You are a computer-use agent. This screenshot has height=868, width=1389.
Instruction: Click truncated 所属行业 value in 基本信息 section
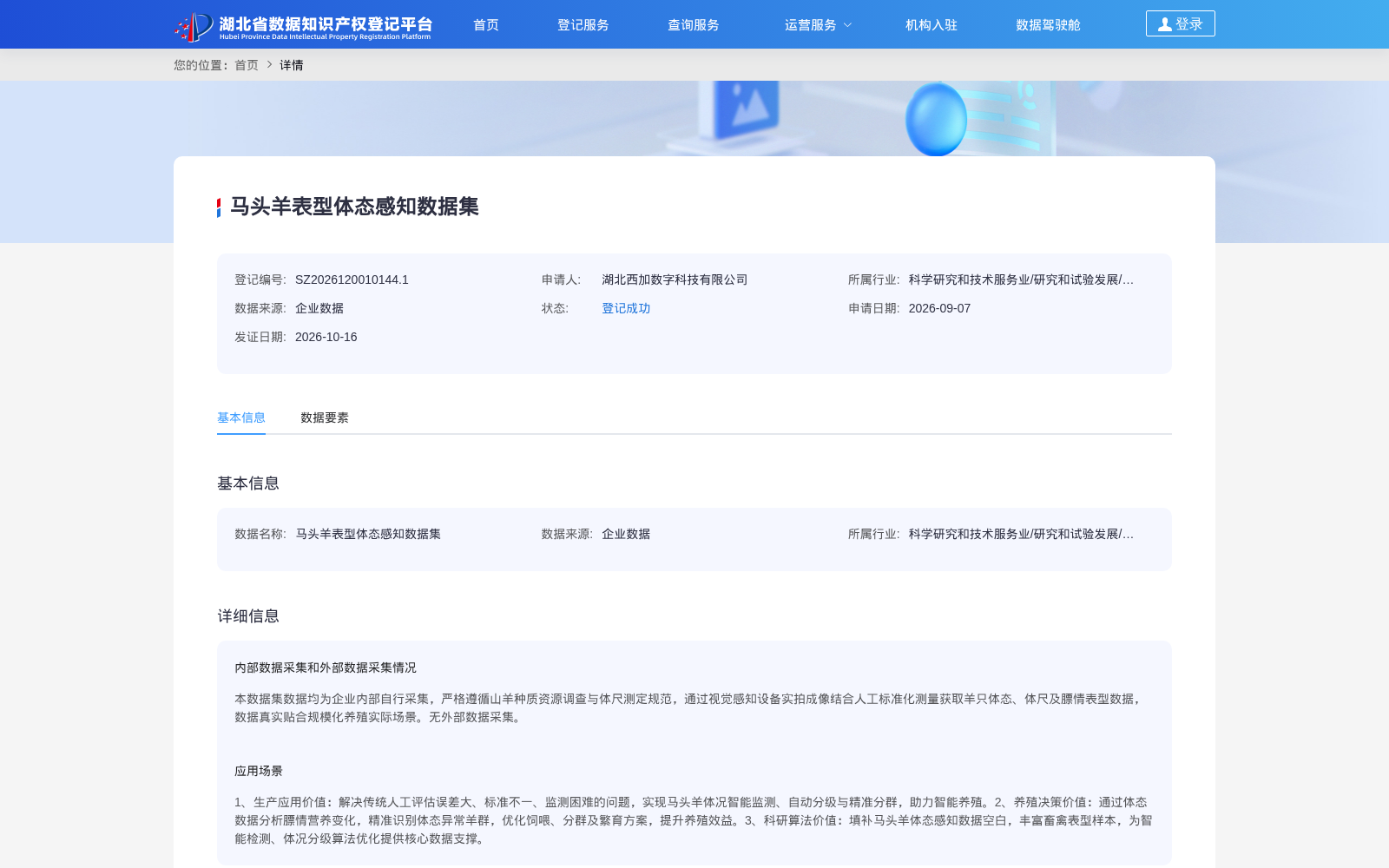pyautogui.click(x=1021, y=534)
